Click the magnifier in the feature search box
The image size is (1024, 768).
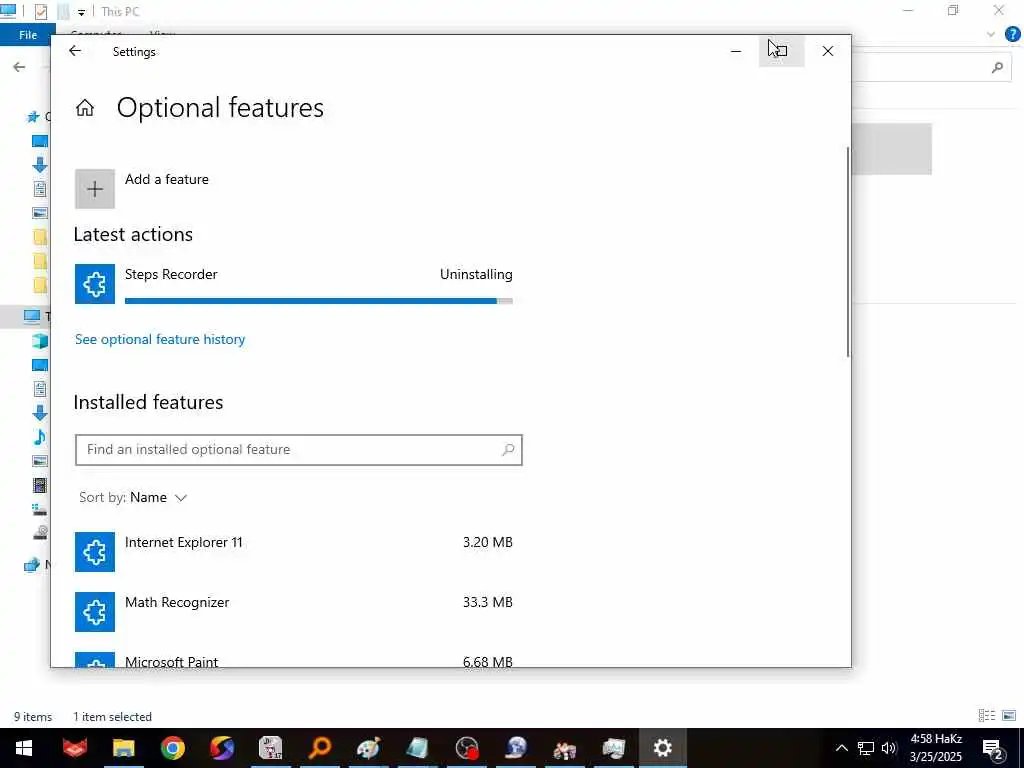click(x=508, y=449)
